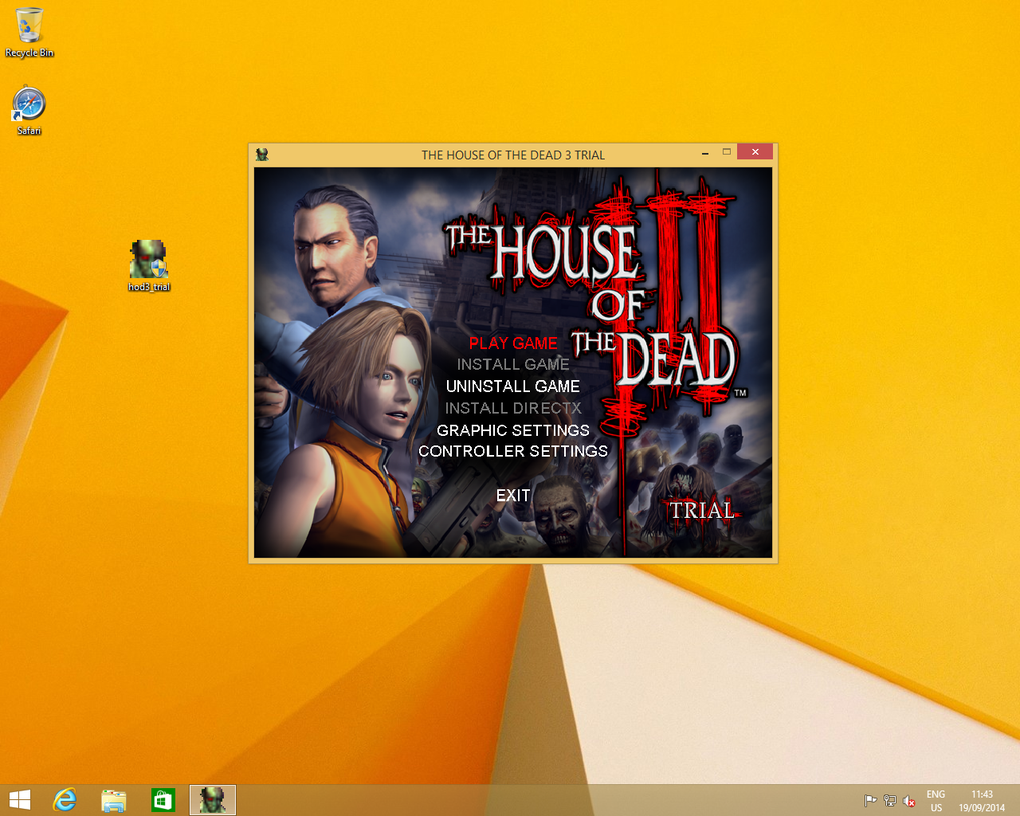Open the ENG US language indicator
This screenshot has height=816, width=1020.
click(935, 800)
